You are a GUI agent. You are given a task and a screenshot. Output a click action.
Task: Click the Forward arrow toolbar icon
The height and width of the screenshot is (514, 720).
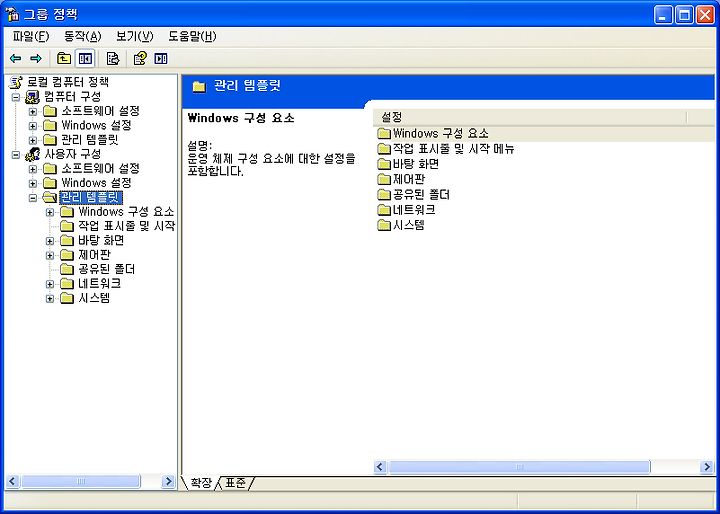(35, 58)
